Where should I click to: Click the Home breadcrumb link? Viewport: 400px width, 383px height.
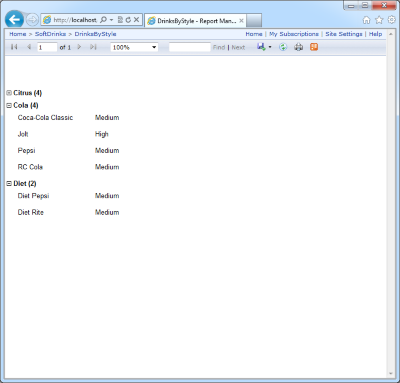[17, 34]
